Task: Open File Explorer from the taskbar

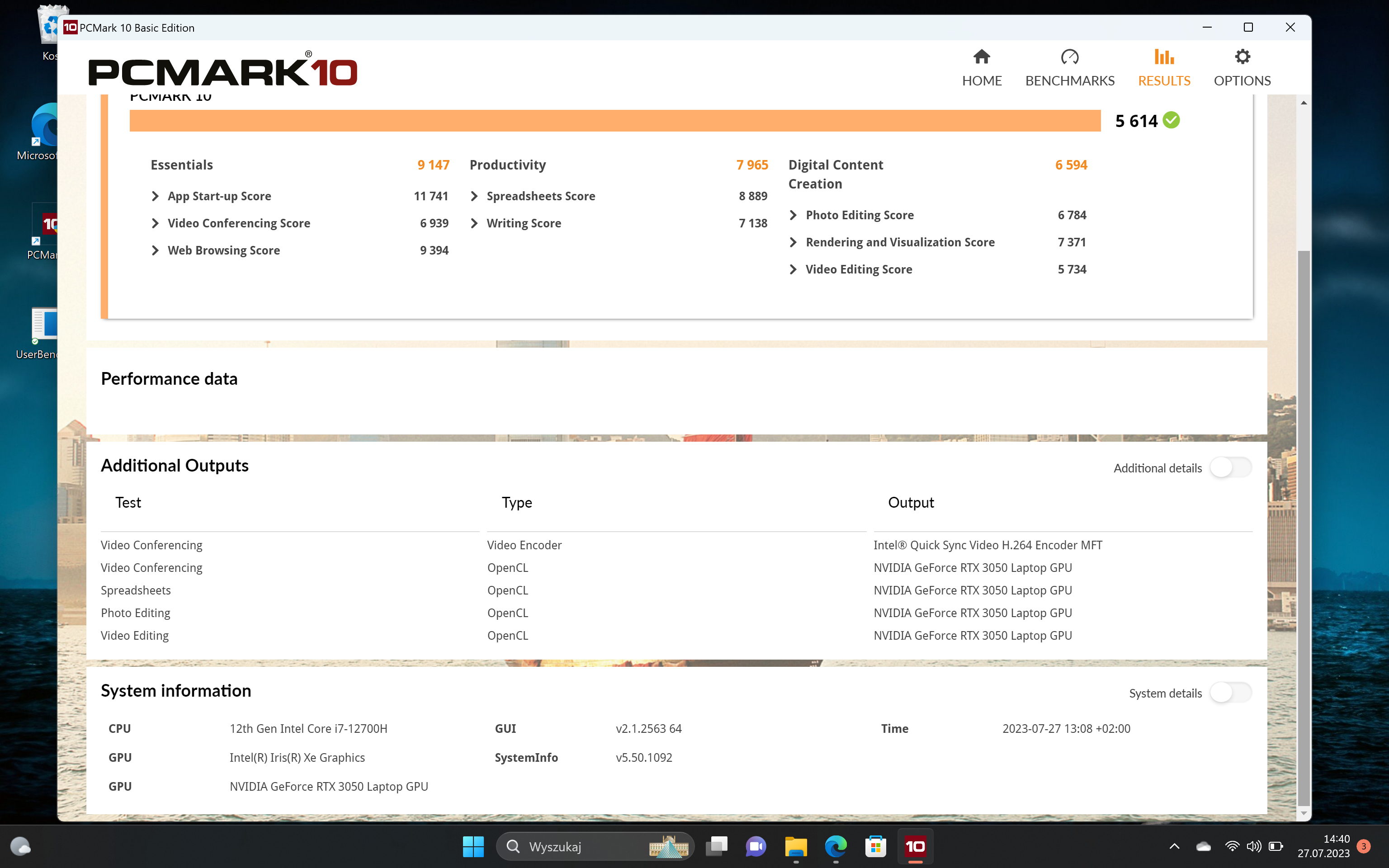Action: coord(795,846)
